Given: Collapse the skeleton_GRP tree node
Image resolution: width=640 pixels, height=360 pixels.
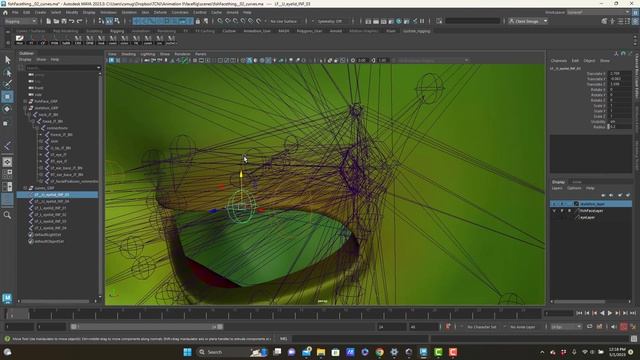Looking at the screenshot, I should click(25, 108).
